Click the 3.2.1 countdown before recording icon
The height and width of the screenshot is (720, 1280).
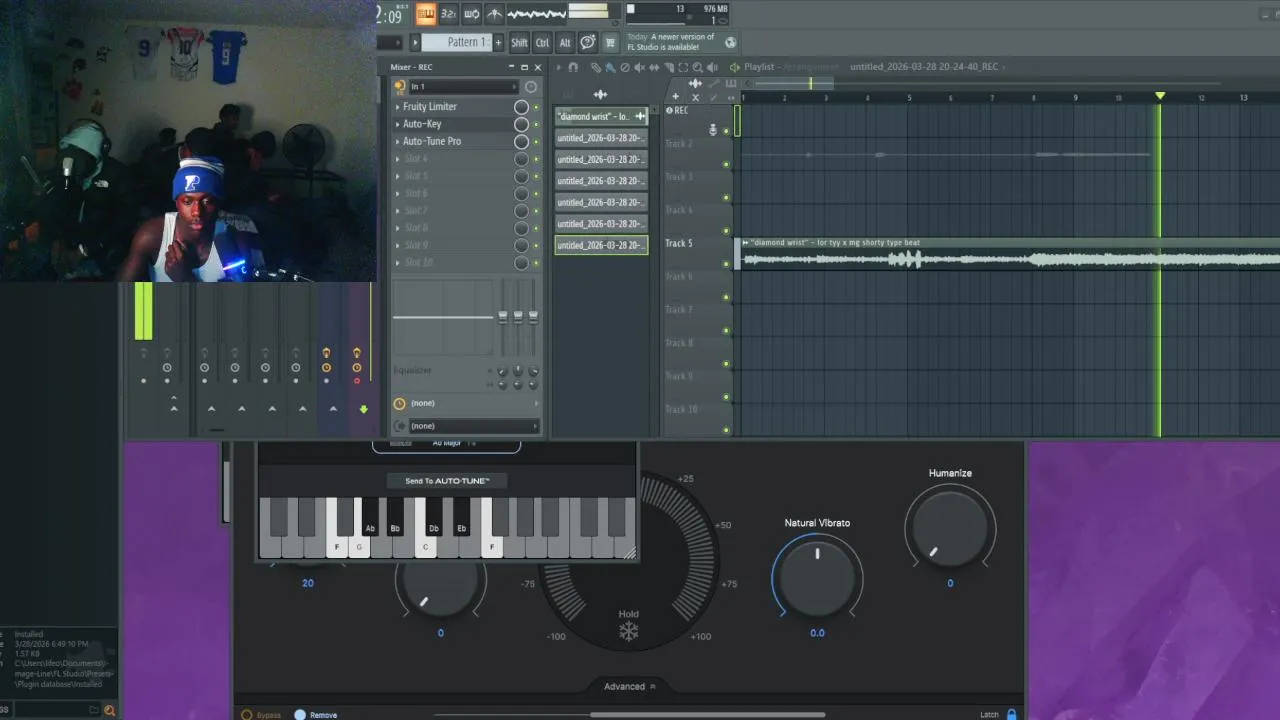tap(449, 14)
